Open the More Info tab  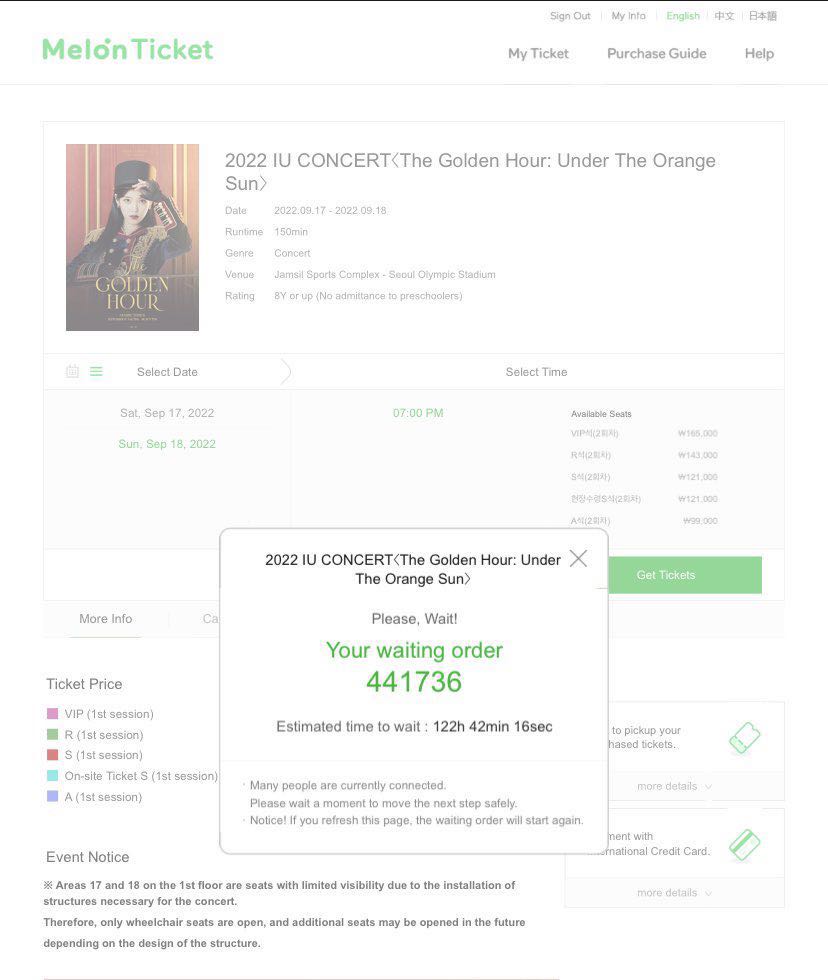[x=106, y=619]
